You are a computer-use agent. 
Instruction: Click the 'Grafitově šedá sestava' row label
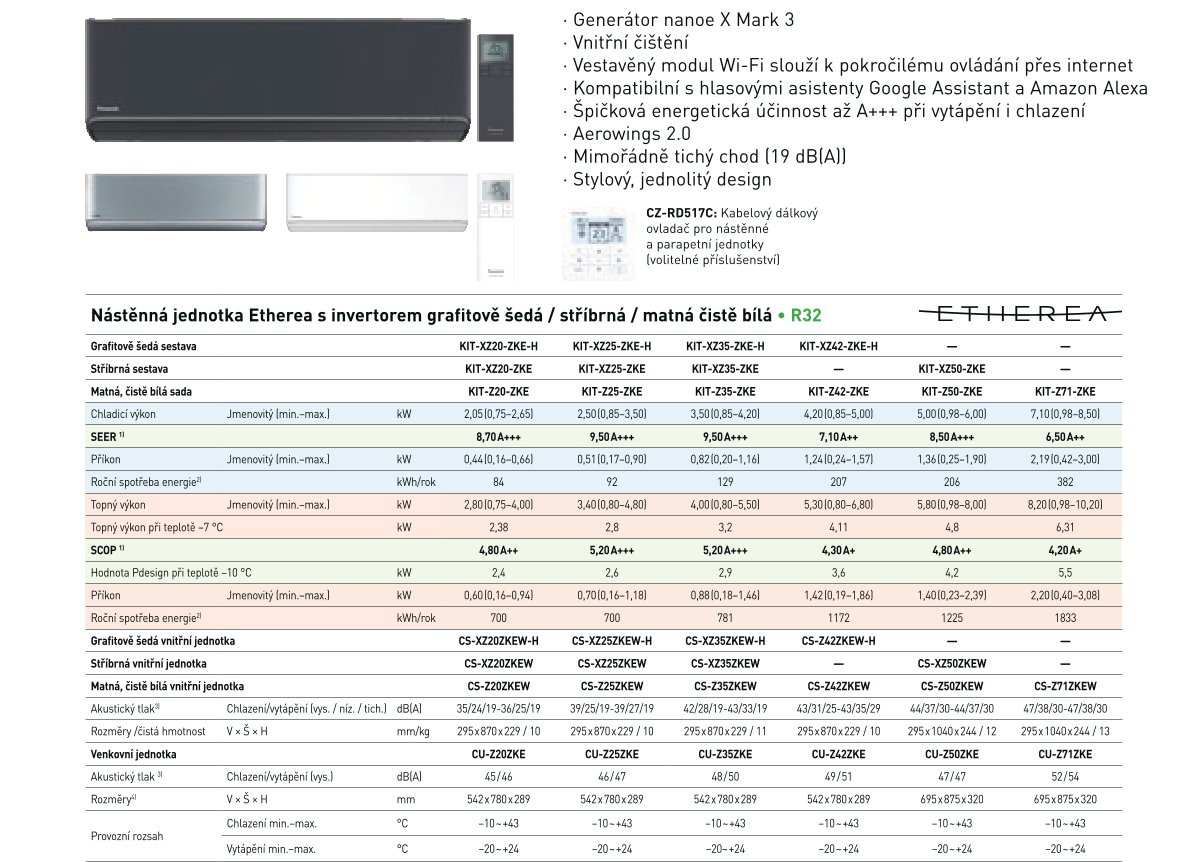coord(144,346)
